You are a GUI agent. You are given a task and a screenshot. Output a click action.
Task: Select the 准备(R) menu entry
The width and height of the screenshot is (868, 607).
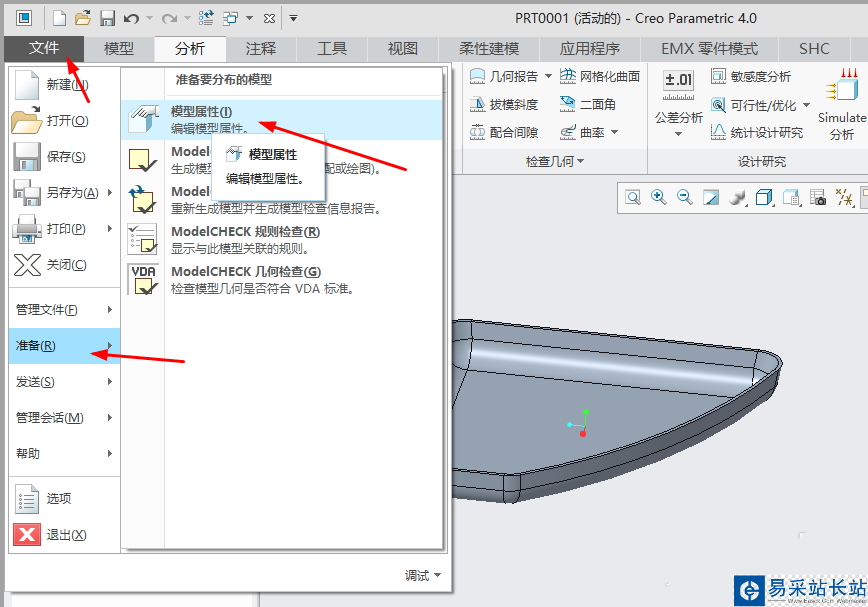point(64,346)
